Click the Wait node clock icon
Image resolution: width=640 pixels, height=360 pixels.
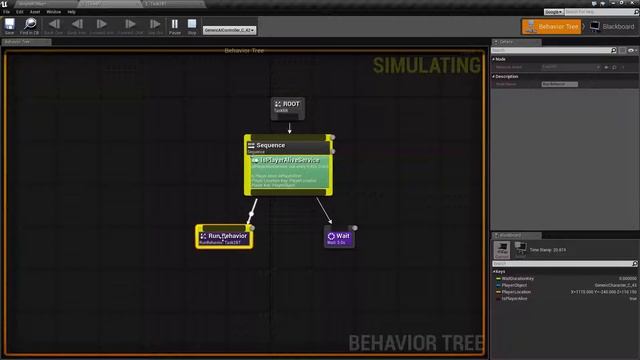(331, 236)
